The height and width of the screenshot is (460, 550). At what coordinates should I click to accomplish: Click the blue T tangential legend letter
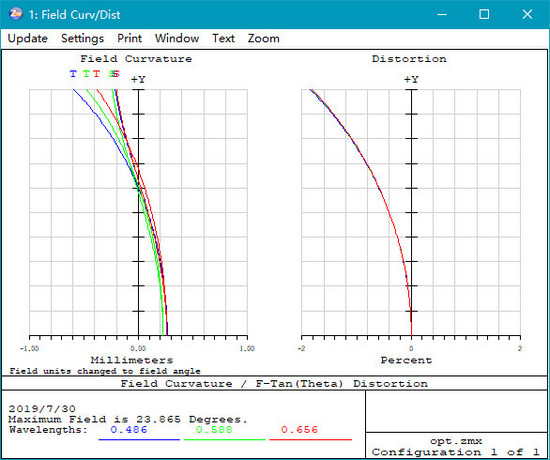tap(73, 74)
